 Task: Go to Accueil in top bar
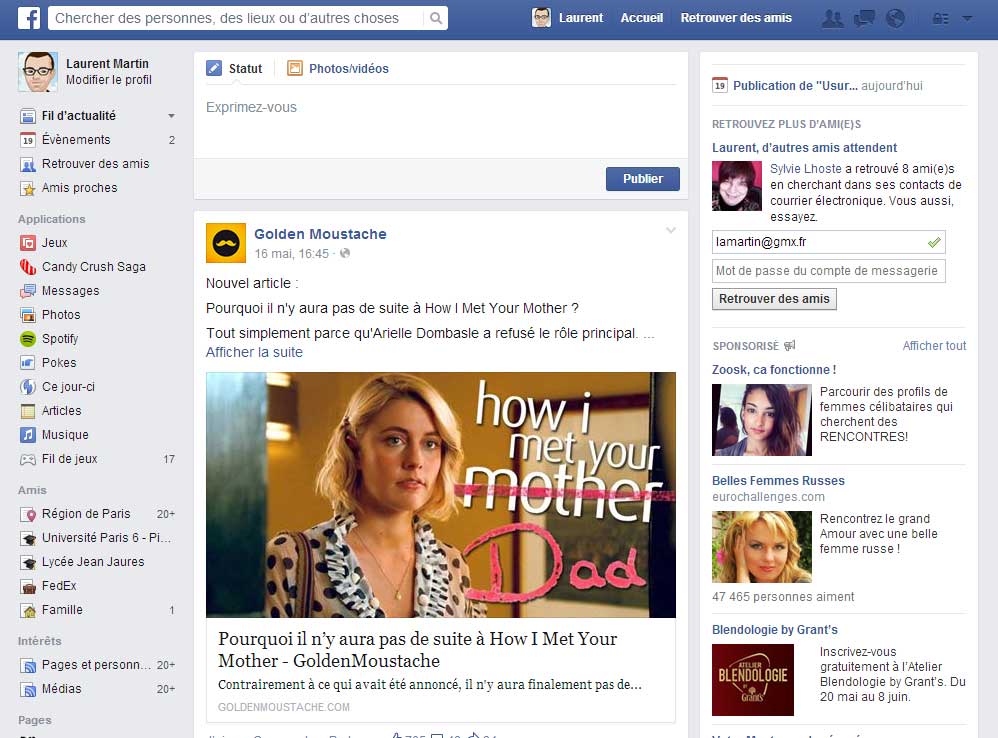[x=642, y=18]
